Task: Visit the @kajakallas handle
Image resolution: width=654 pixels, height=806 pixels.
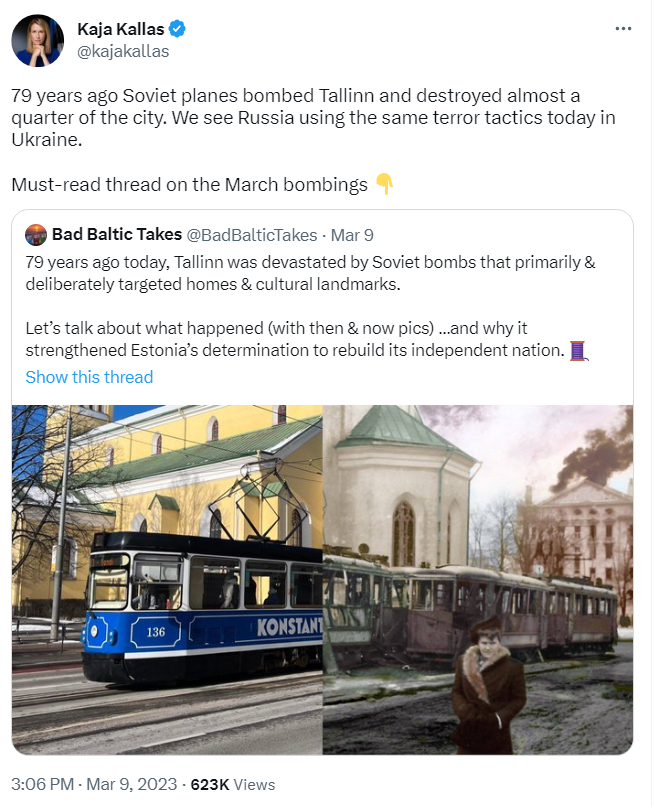Action: [123, 50]
